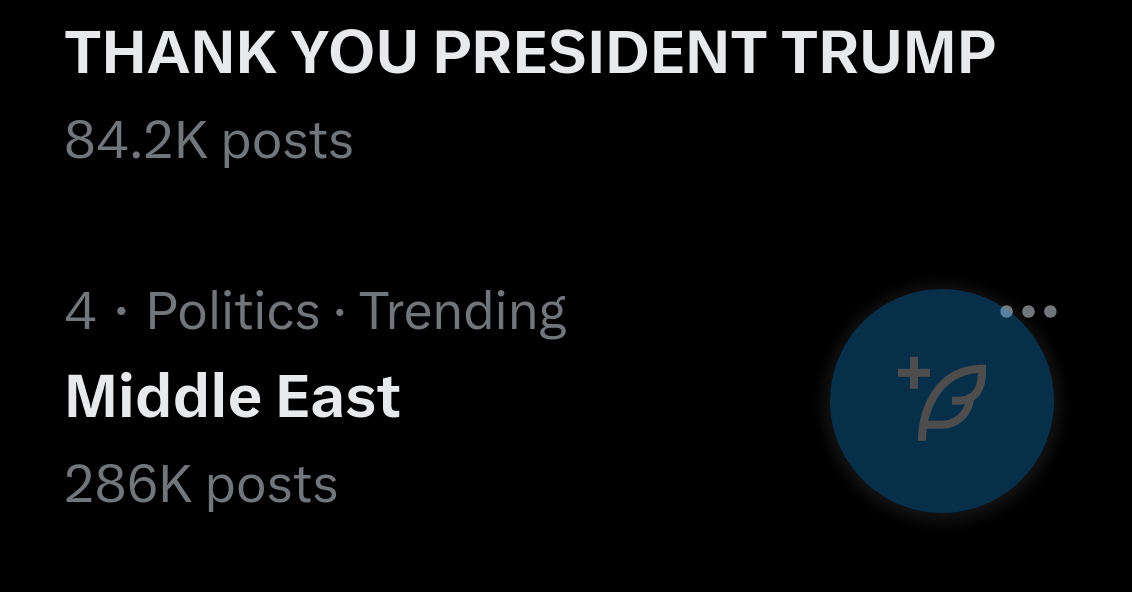
Task: Open the Middle East trending topic
Action: 233,397
